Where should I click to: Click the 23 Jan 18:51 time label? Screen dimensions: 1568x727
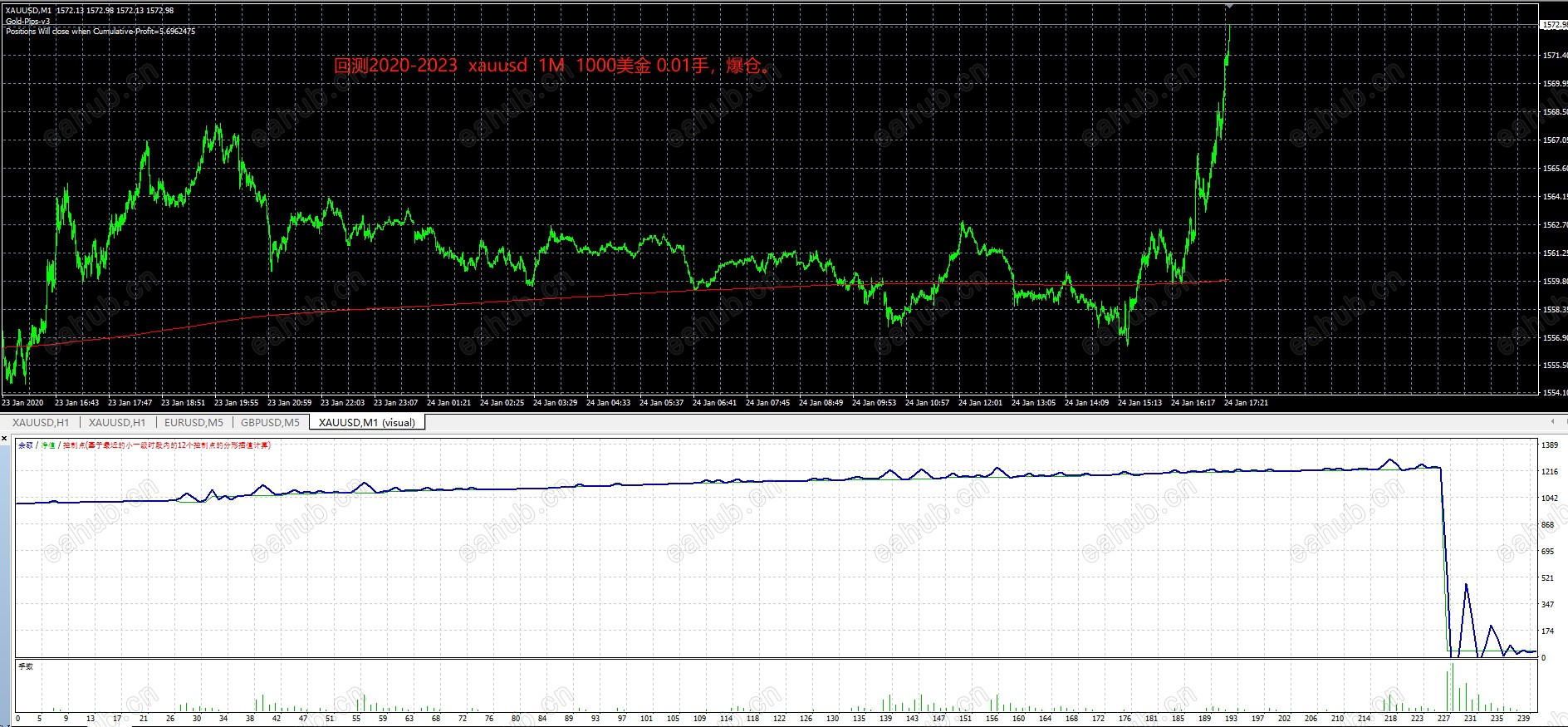[183, 403]
